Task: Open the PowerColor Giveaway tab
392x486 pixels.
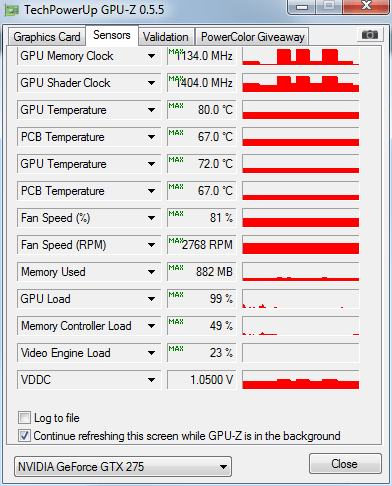Action: 253,37
